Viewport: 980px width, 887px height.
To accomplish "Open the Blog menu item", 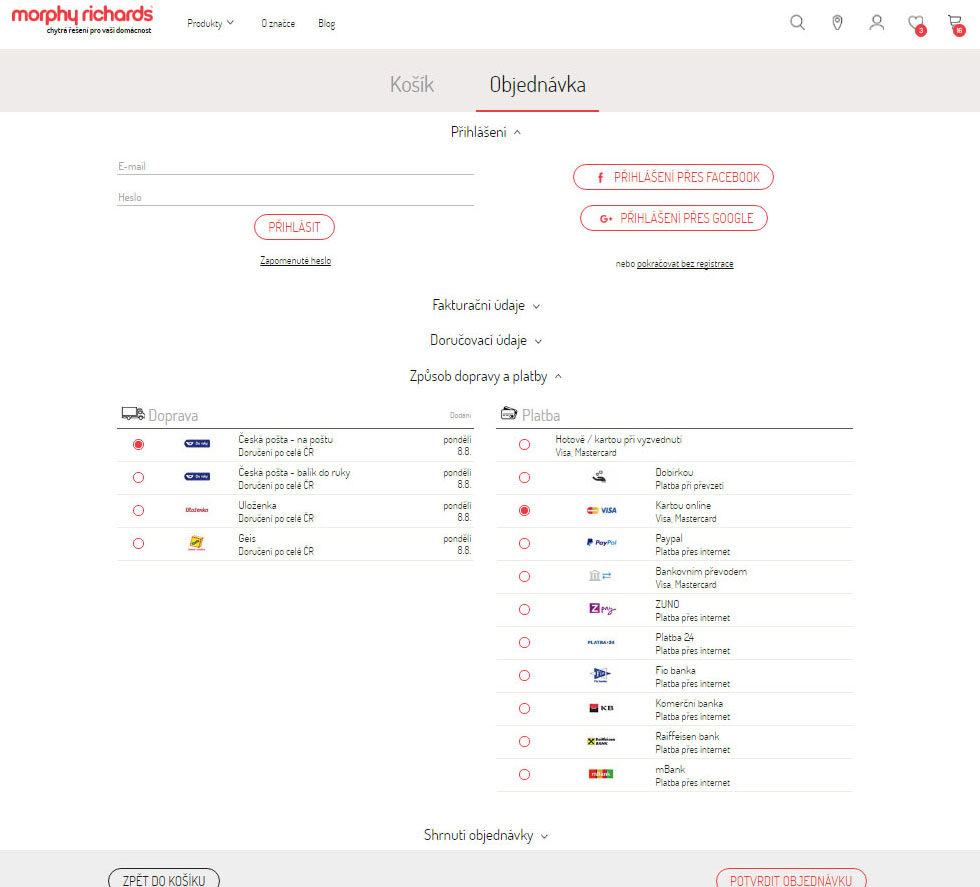I will pyautogui.click(x=326, y=23).
